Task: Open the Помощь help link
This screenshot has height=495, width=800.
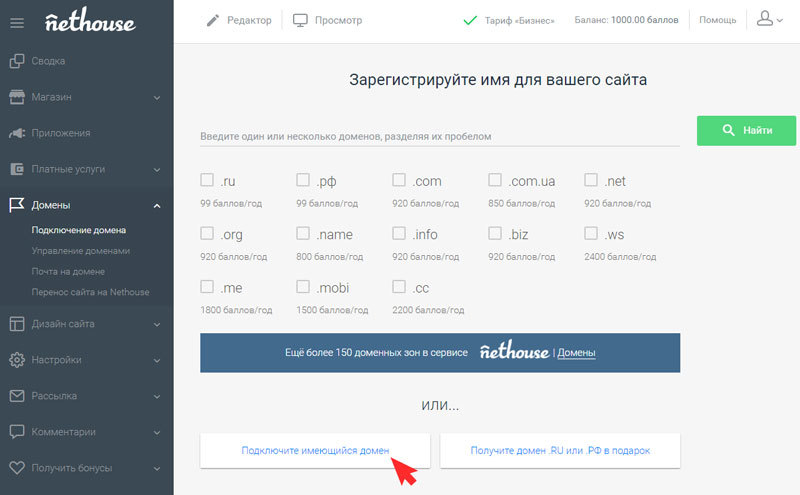Action: point(717,20)
